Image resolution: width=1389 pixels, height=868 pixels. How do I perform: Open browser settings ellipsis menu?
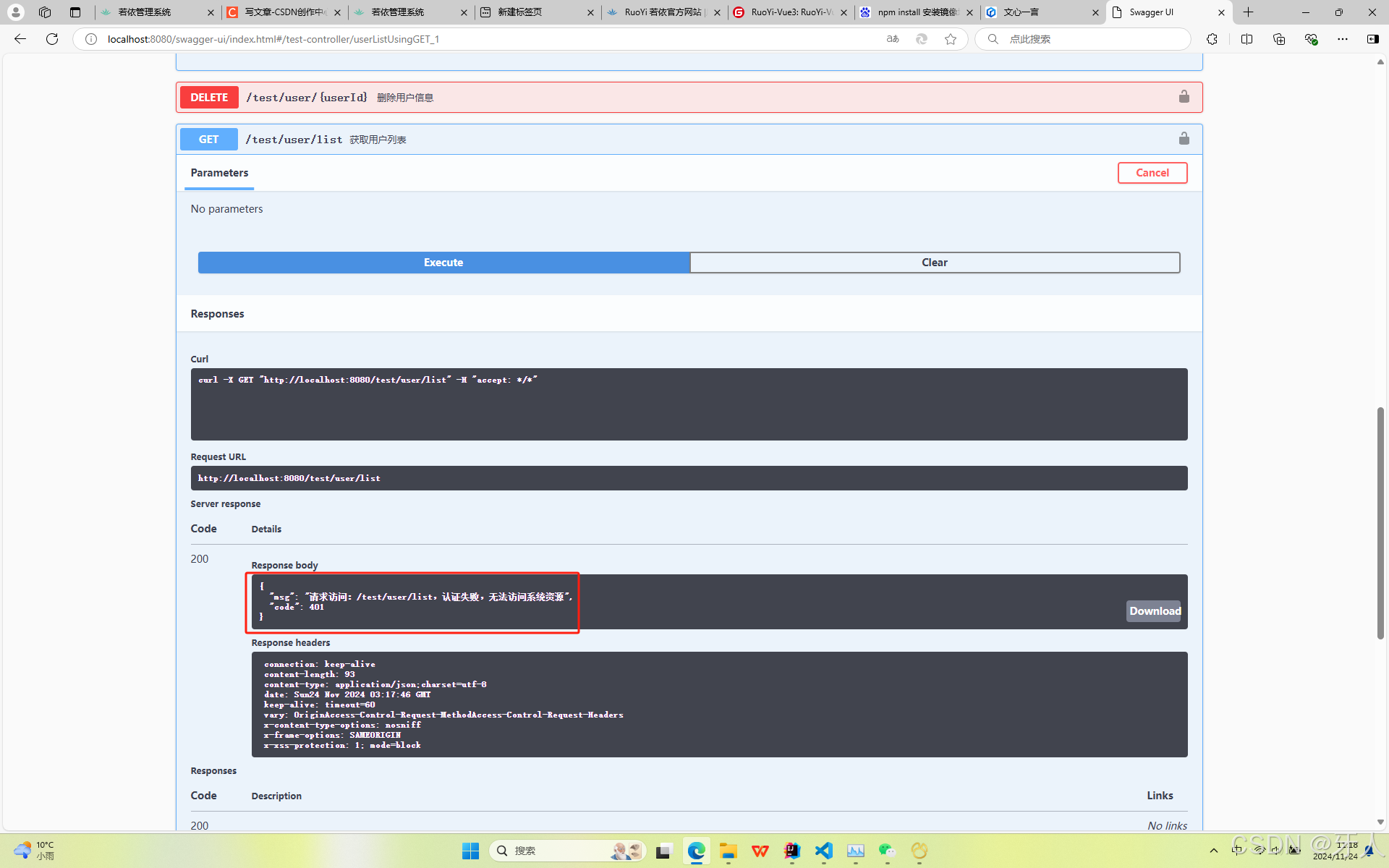tap(1342, 39)
